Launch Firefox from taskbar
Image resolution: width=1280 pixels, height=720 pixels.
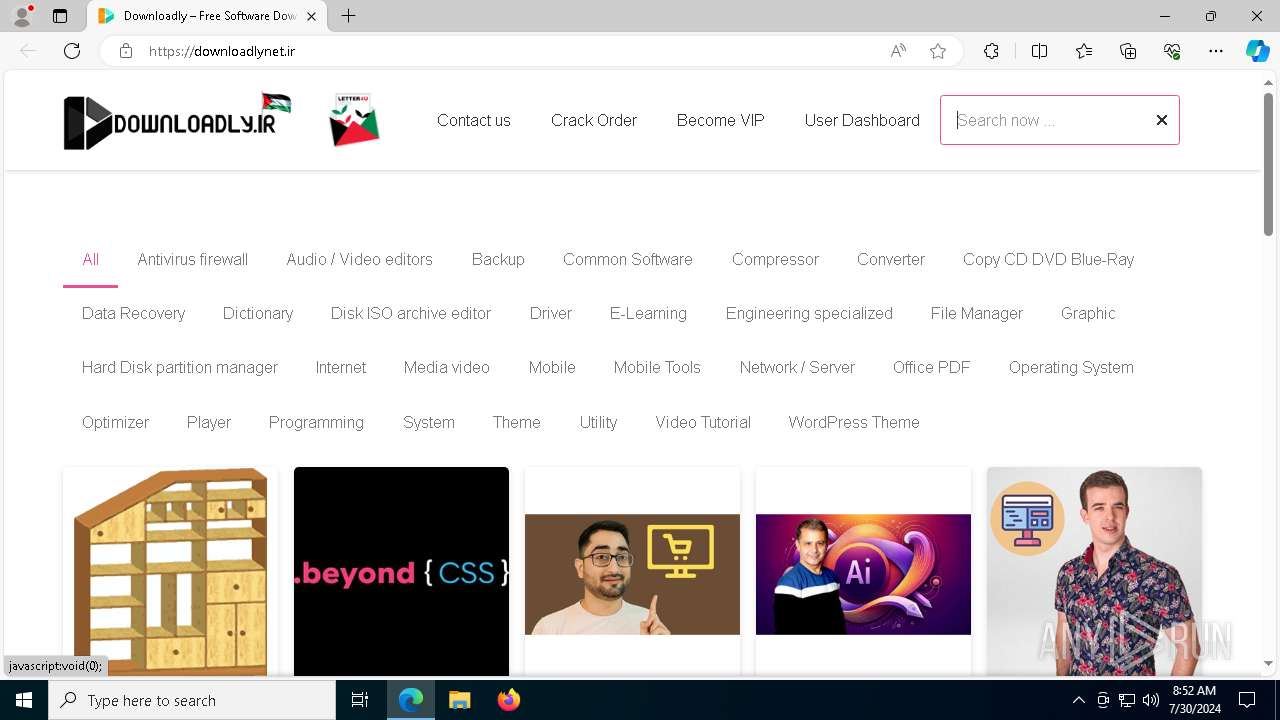click(x=508, y=700)
